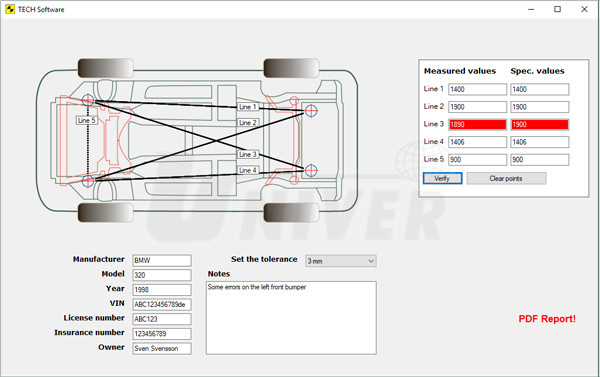The height and width of the screenshot is (377, 600).
Task: Maximize the TECH Software window
Action: click(558, 9)
